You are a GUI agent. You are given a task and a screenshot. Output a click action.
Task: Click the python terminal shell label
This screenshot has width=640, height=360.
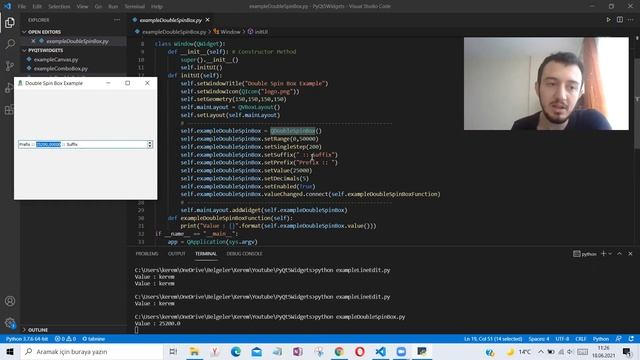tap(585, 254)
